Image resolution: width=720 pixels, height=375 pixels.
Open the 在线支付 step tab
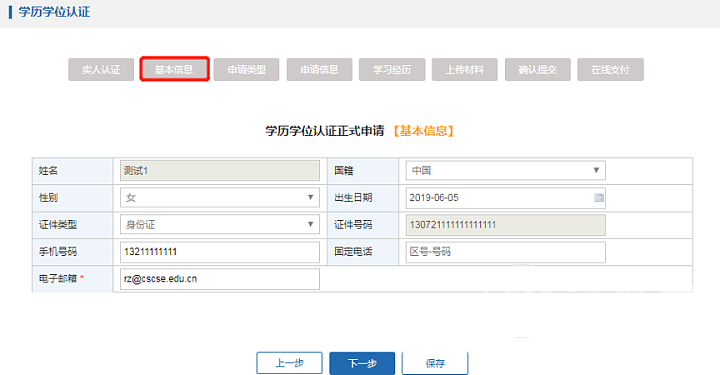click(610, 69)
